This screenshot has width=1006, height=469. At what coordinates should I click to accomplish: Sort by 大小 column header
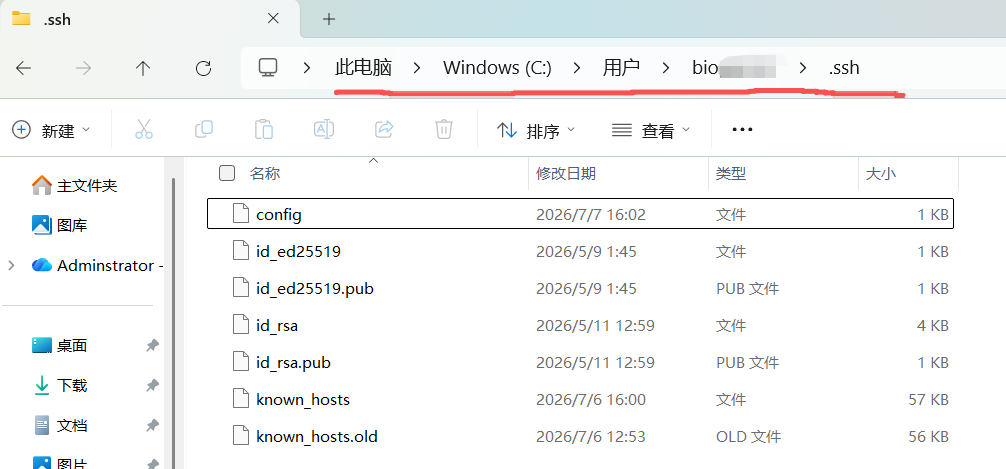881,173
